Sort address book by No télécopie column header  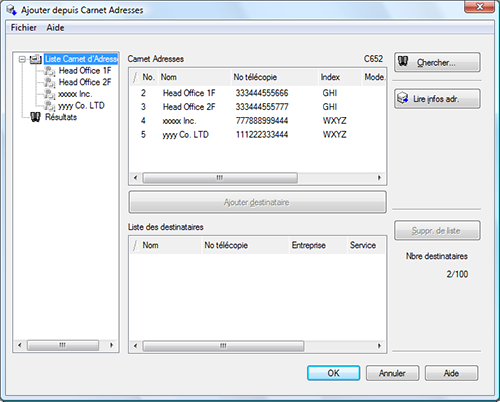274,77
